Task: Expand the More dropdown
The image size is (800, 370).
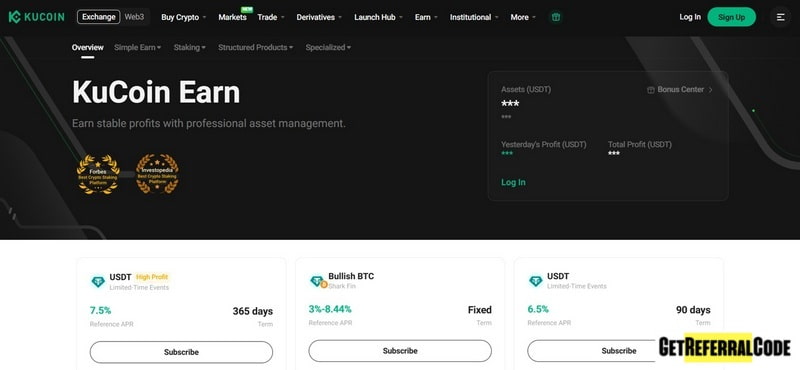Action: (x=523, y=17)
